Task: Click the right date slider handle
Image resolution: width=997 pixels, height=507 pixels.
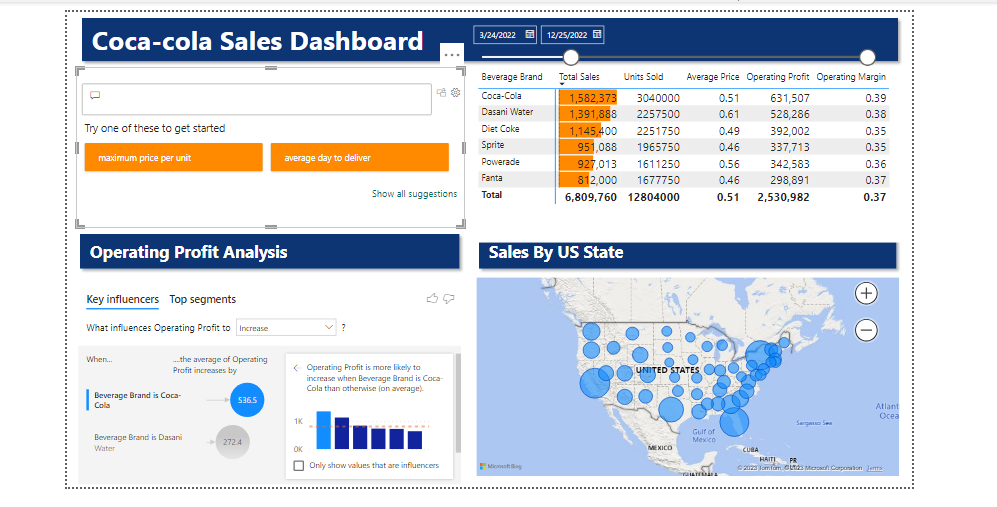Action: pyautogui.click(x=867, y=57)
